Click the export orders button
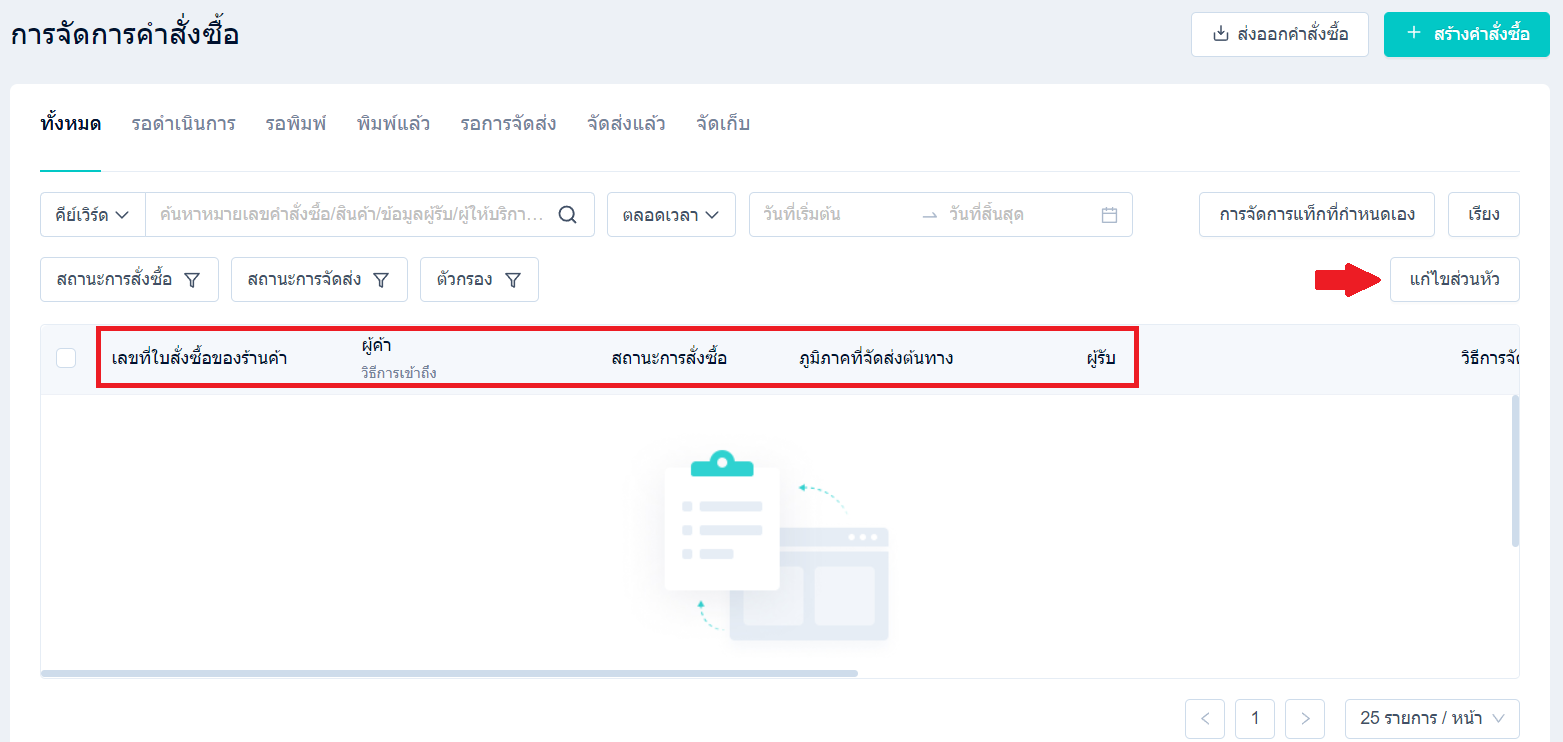1563x742 pixels. [1280, 34]
